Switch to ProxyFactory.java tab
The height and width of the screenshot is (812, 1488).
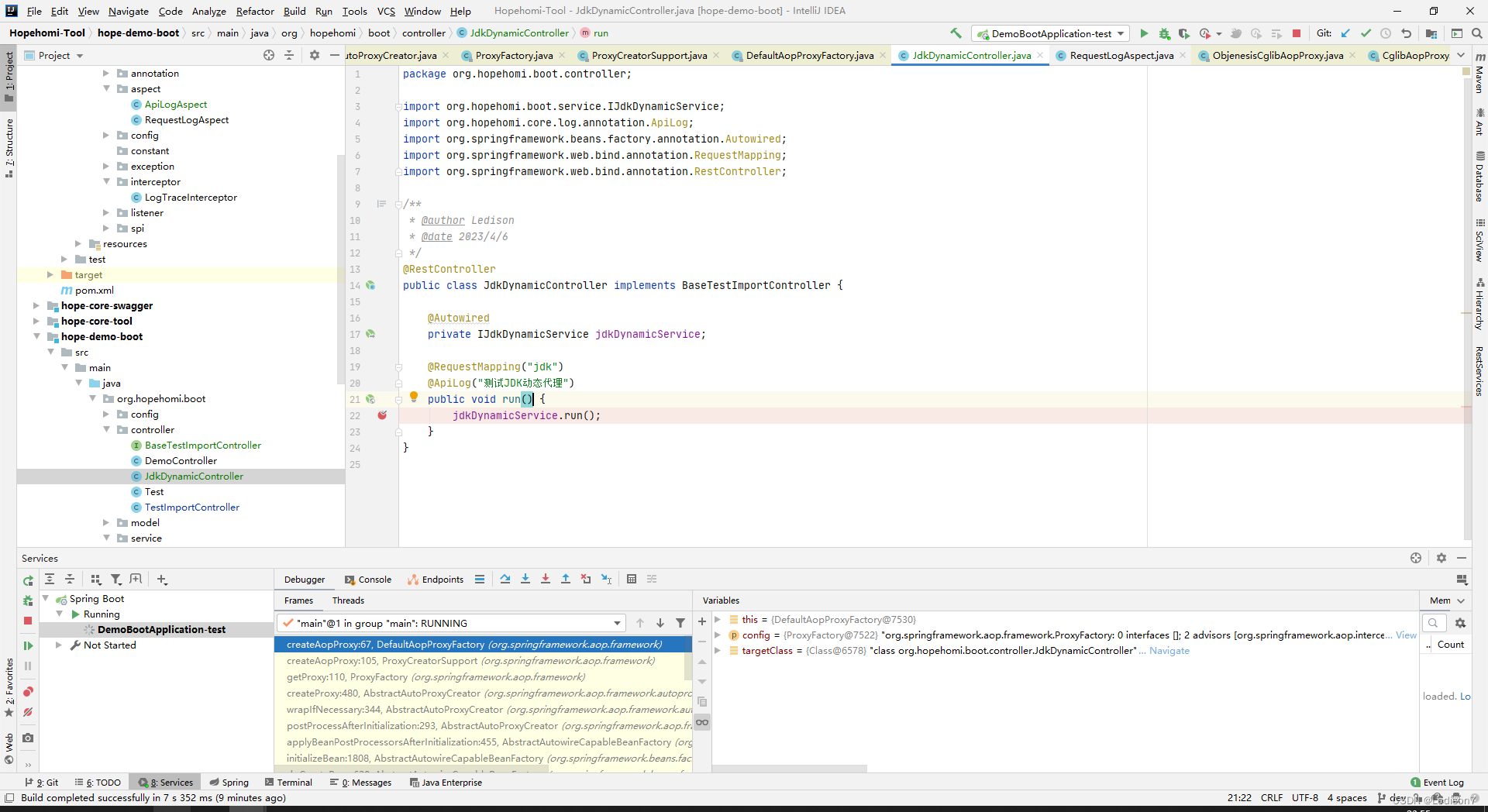tap(514, 55)
